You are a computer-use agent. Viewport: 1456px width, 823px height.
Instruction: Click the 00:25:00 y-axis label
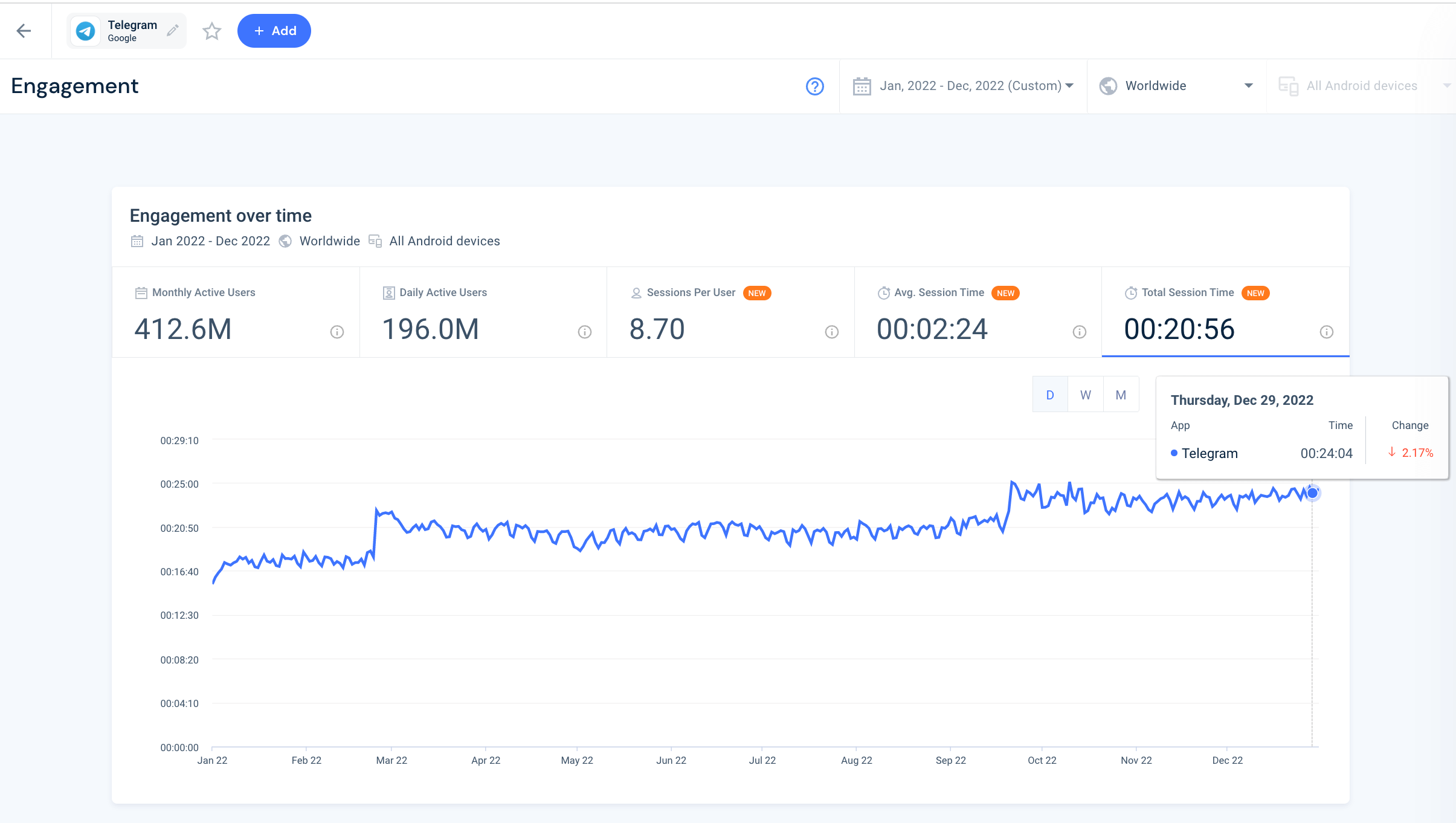179,484
